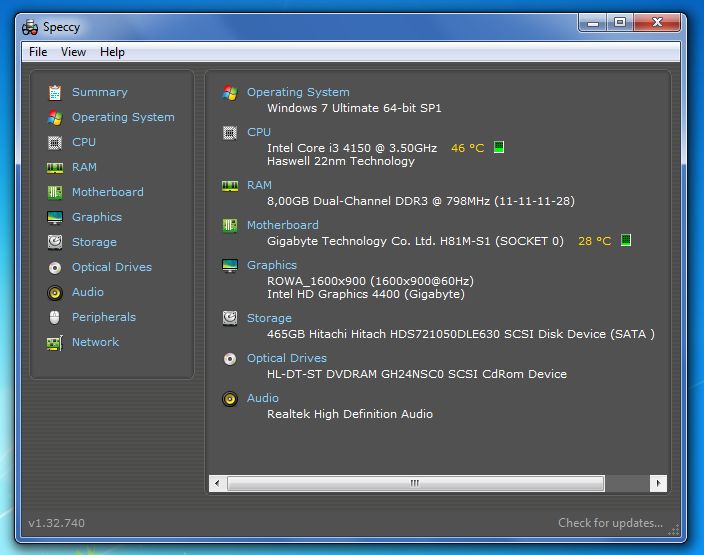Click the Audio speaker icon in summary panel

pyautogui.click(x=230, y=399)
